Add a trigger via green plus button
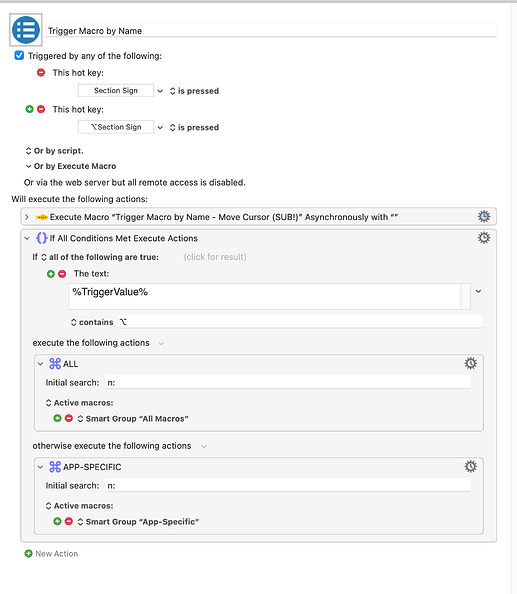Image resolution: width=517 pixels, height=594 pixels. (x=29, y=109)
